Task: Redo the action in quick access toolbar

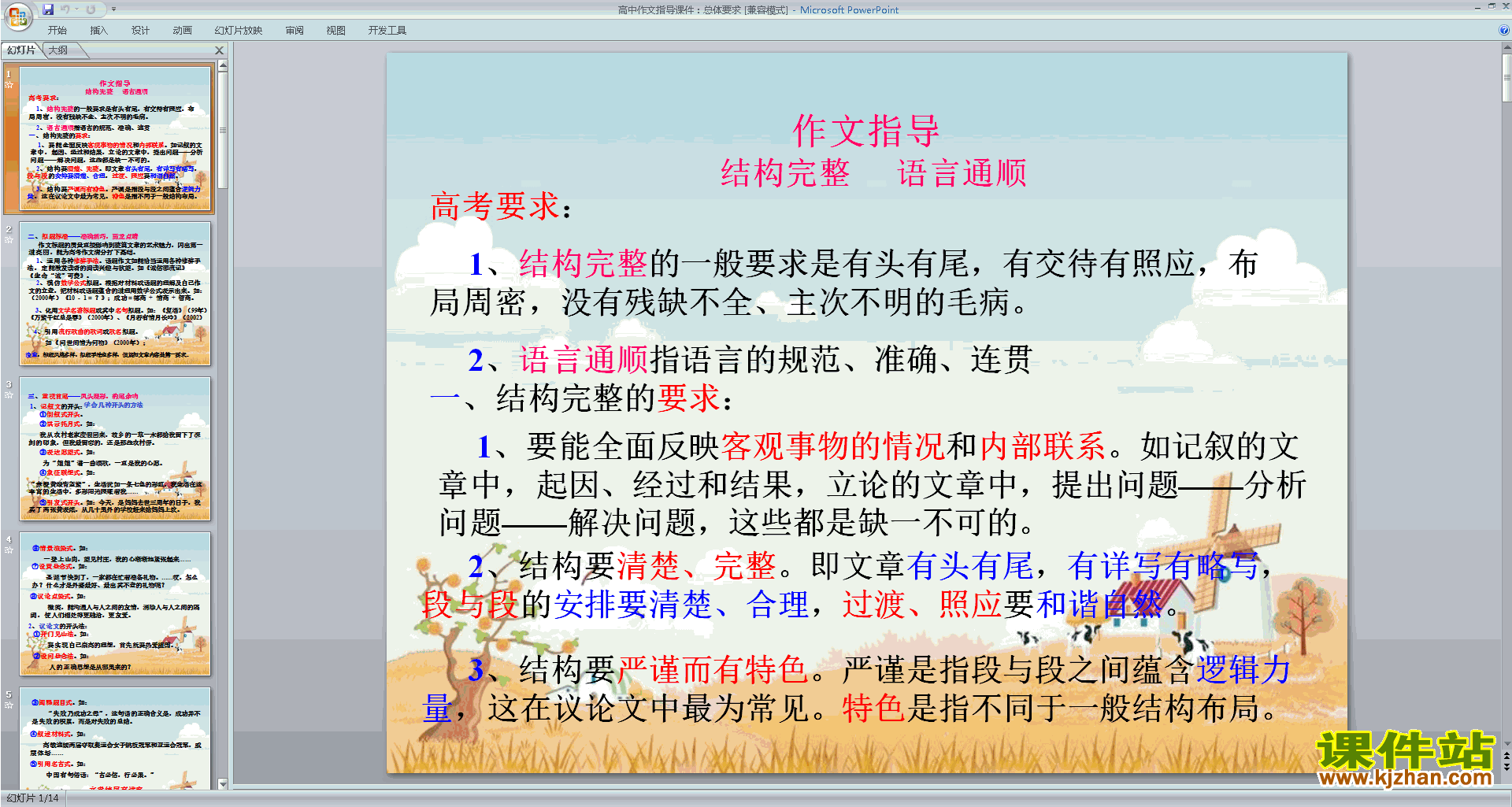Action: coord(91,9)
